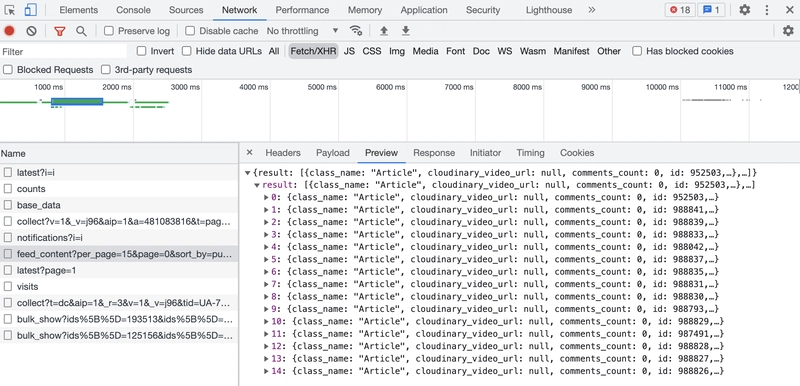800x386 pixels.
Task: Select bulk_show request with ids 193513
Action: tap(119, 319)
